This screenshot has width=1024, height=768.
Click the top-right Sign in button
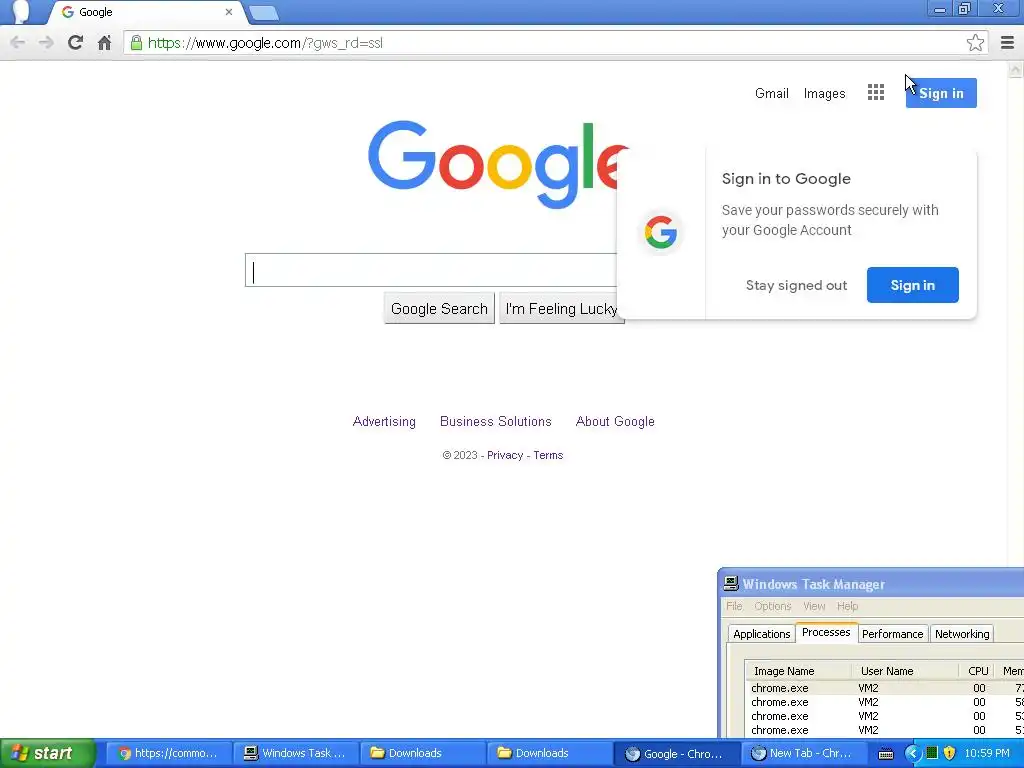pos(941,93)
